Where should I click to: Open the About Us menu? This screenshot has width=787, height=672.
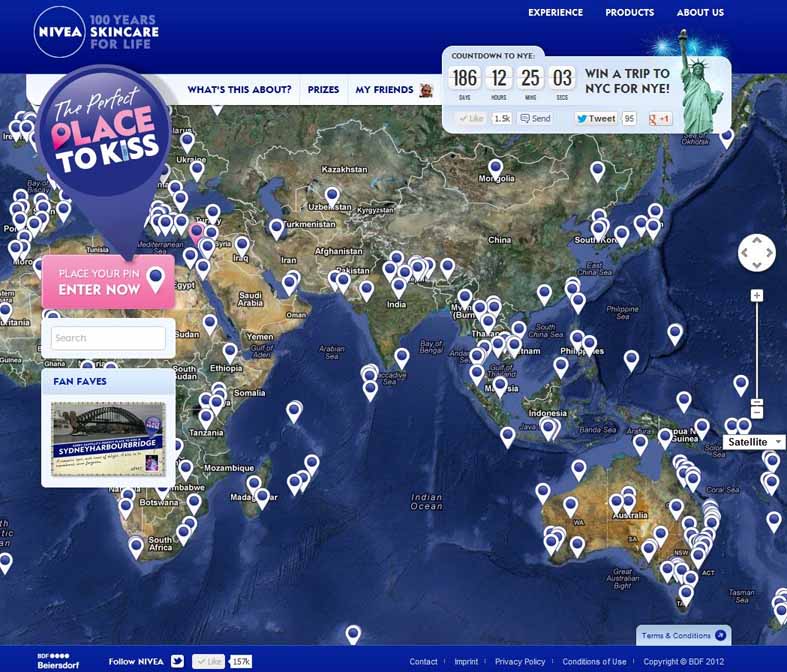[x=700, y=13]
